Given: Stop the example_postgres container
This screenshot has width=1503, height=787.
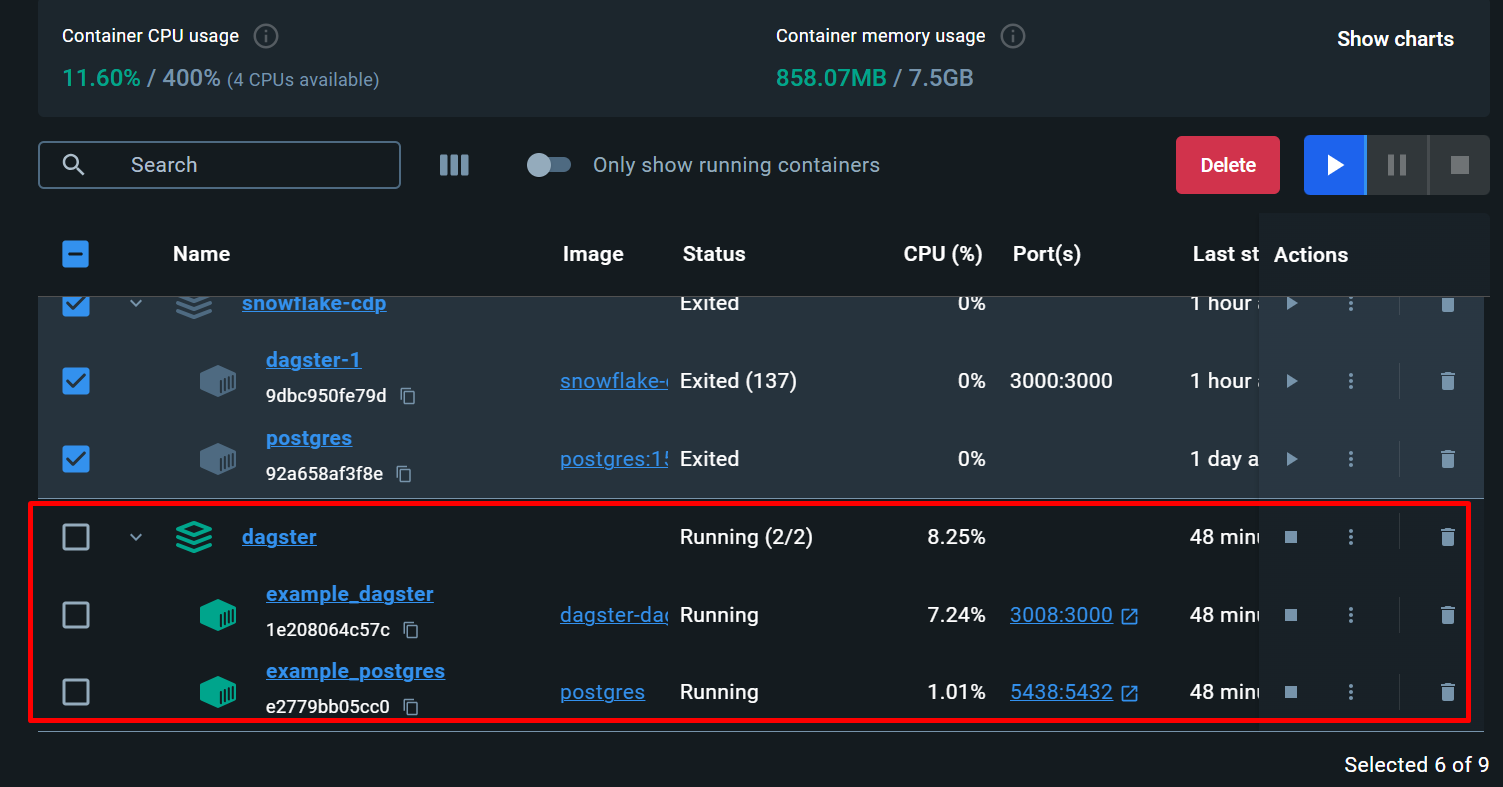Looking at the screenshot, I should pyautogui.click(x=1291, y=692).
